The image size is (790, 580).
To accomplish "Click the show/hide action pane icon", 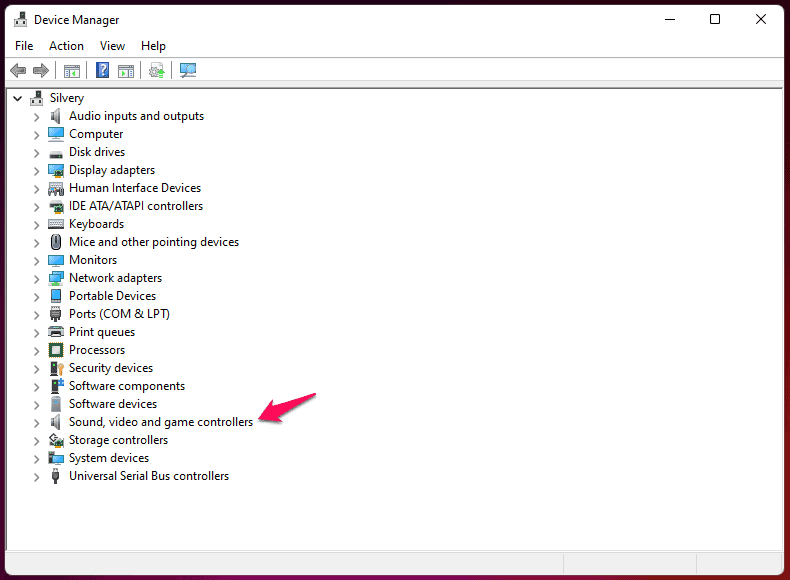I will click(126, 70).
